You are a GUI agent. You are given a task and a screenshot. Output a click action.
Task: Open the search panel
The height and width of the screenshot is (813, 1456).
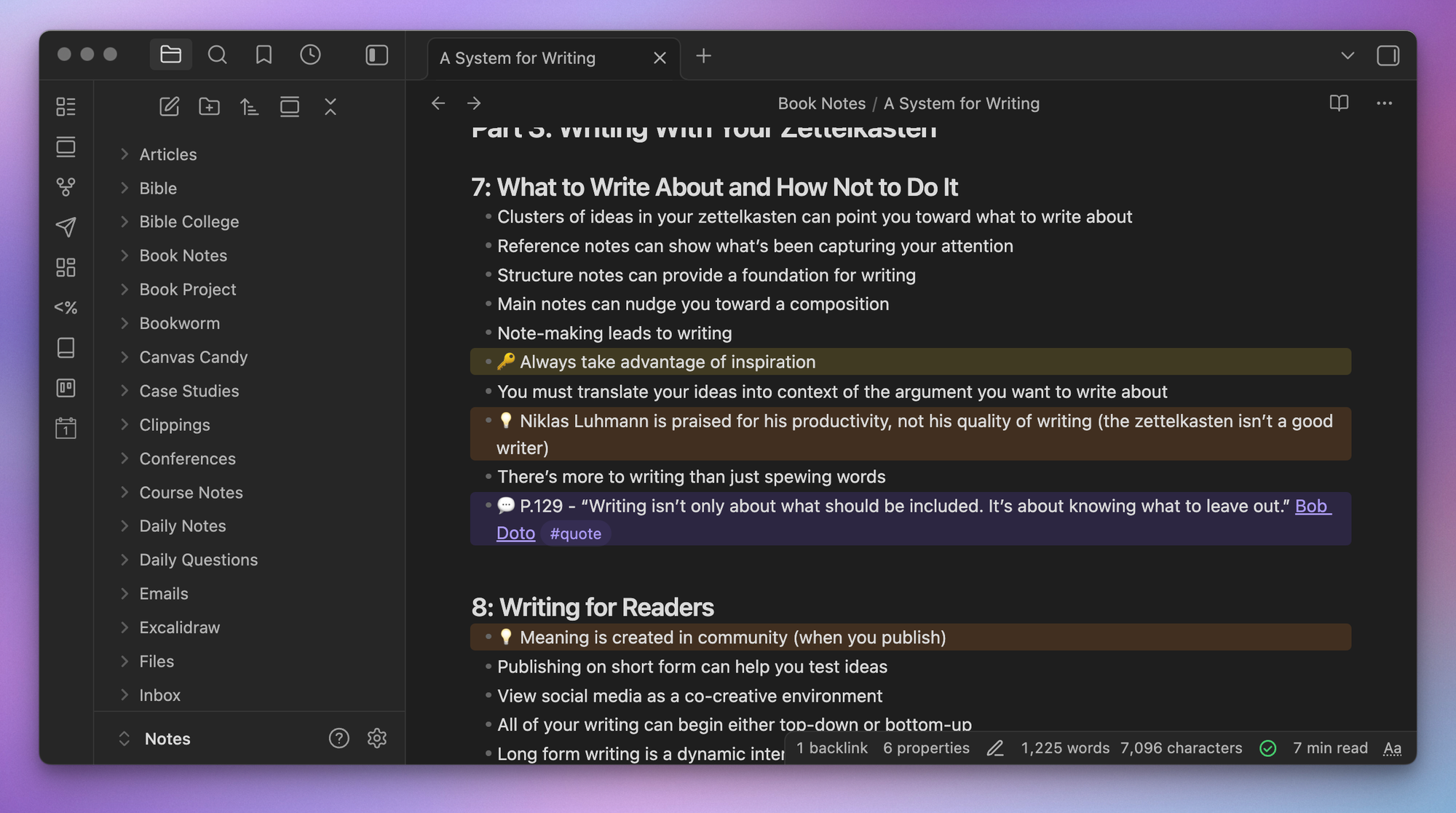pos(217,55)
